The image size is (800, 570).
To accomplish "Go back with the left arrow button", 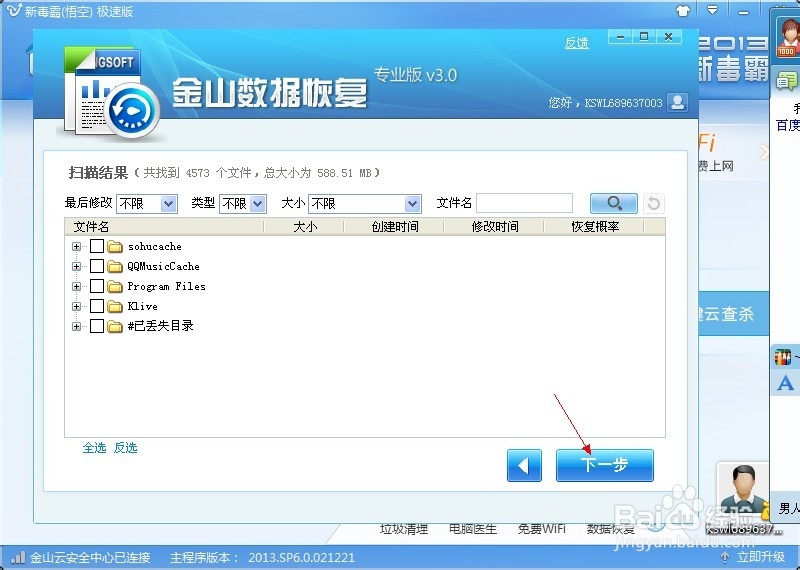I will [524, 465].
